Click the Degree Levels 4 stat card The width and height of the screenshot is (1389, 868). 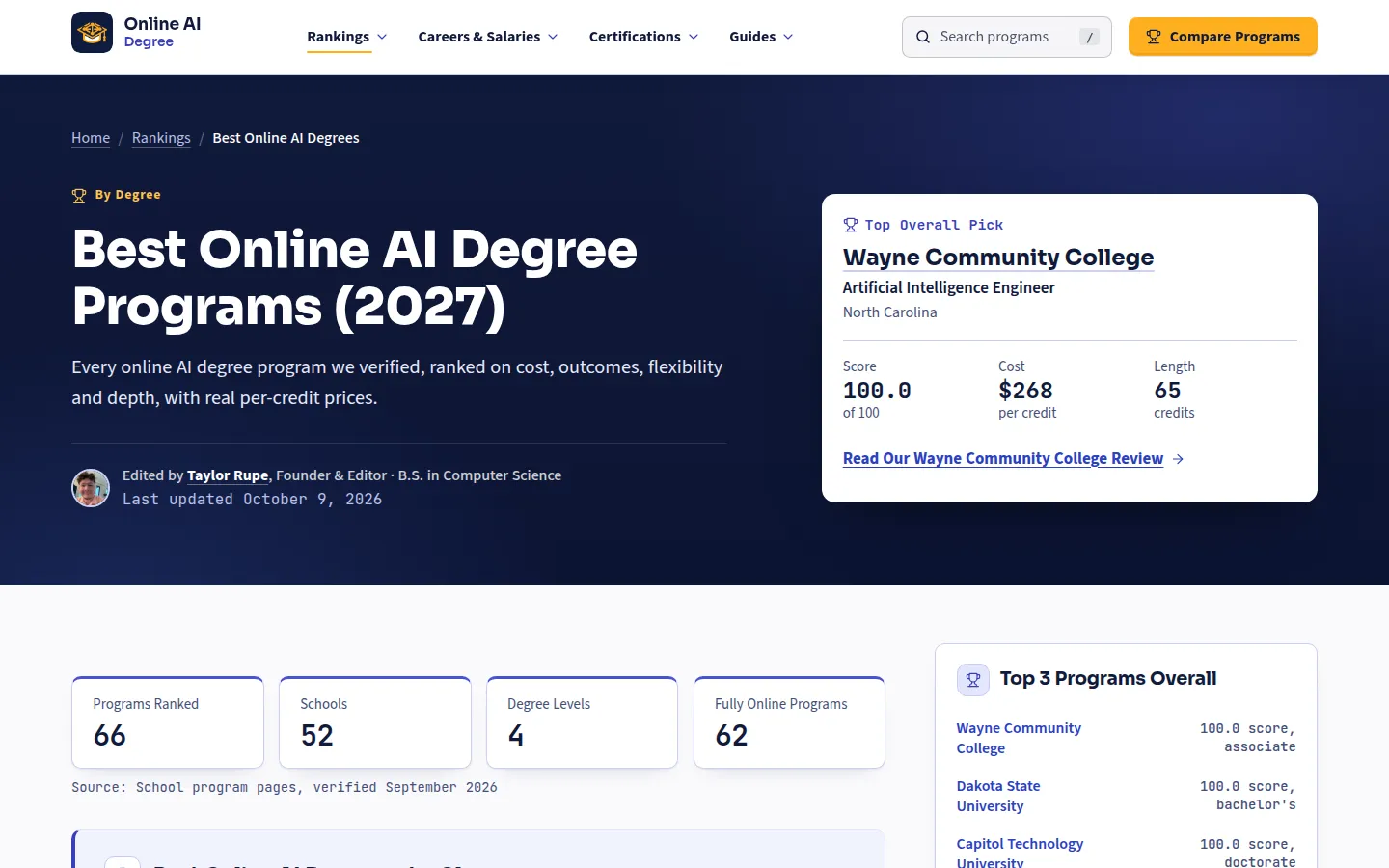click(583, 722)
